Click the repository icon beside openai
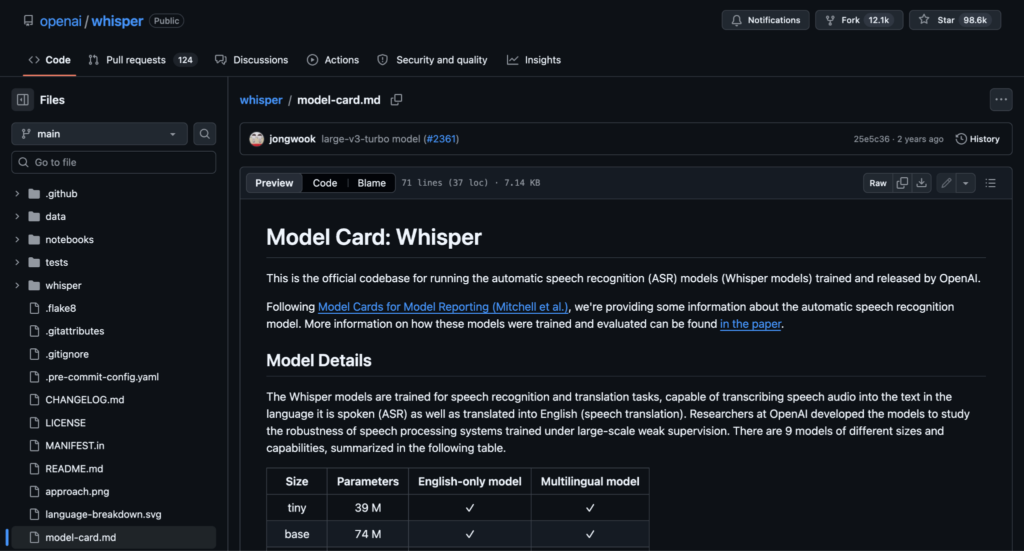Viewport: 1024px width, 551px height. tap(28, 21)
